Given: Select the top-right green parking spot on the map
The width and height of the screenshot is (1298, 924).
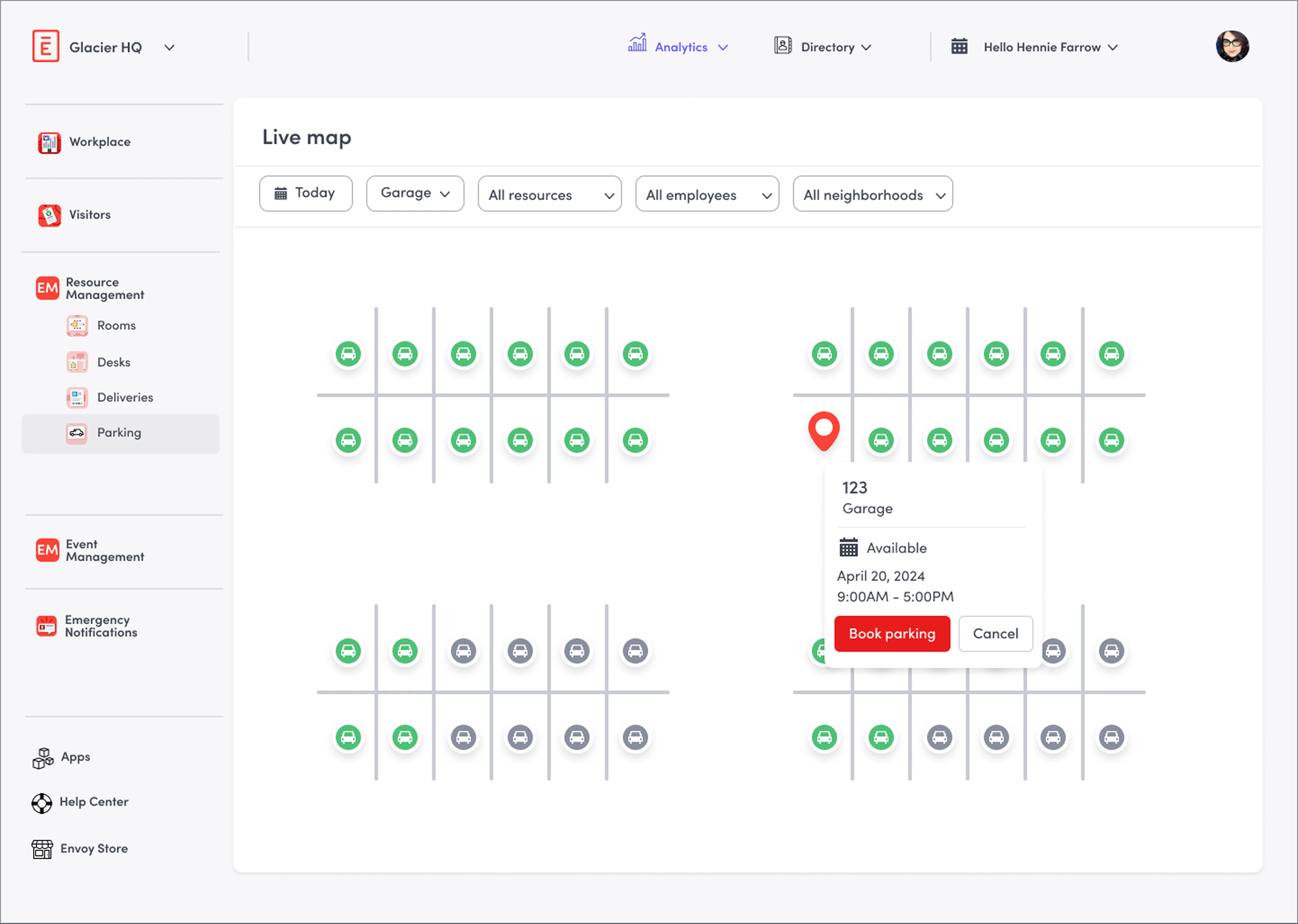Looking at the screenshot, I should tap(1111, 354).
